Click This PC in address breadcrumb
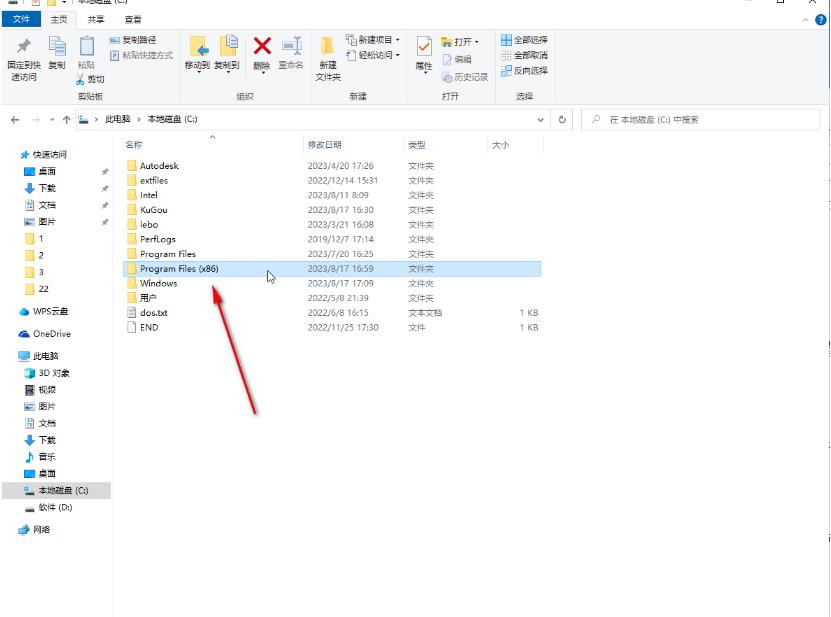This screenshot has height=617, width=831. [118, 119]
